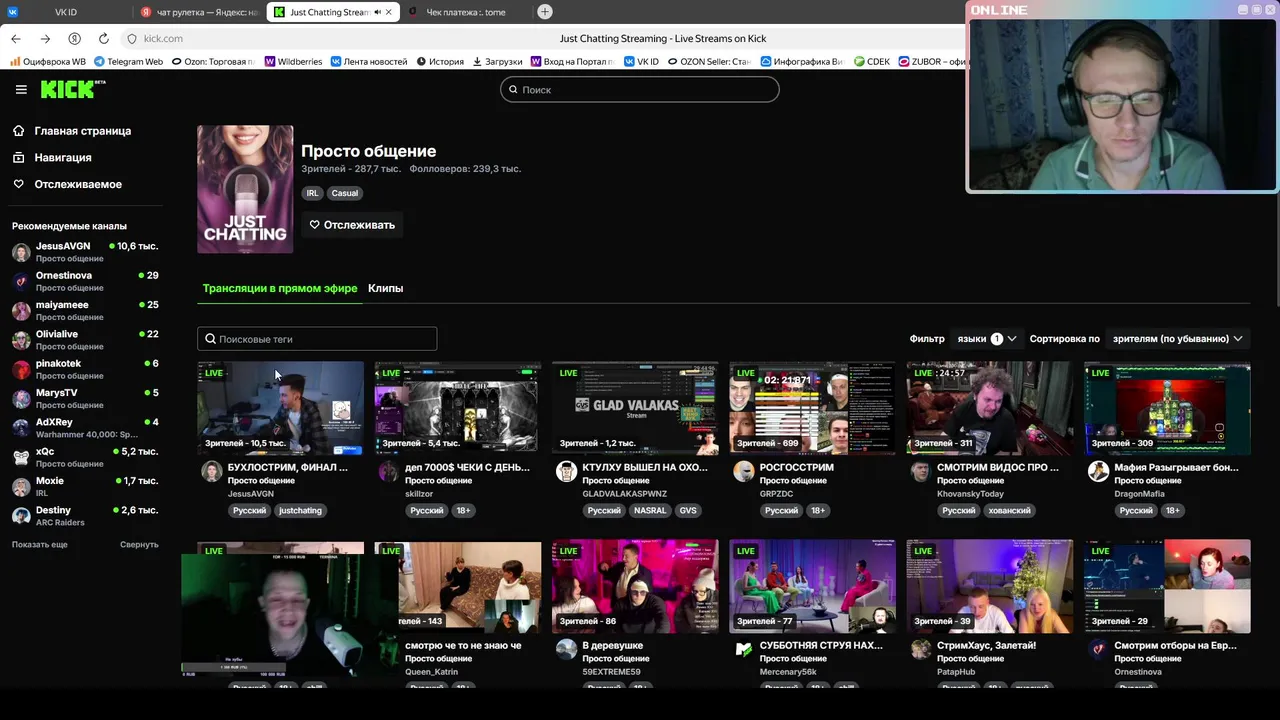Open maiyameee avatar in recommended channels
Viewport: 1280px width, 720px height.
[21, 311]
